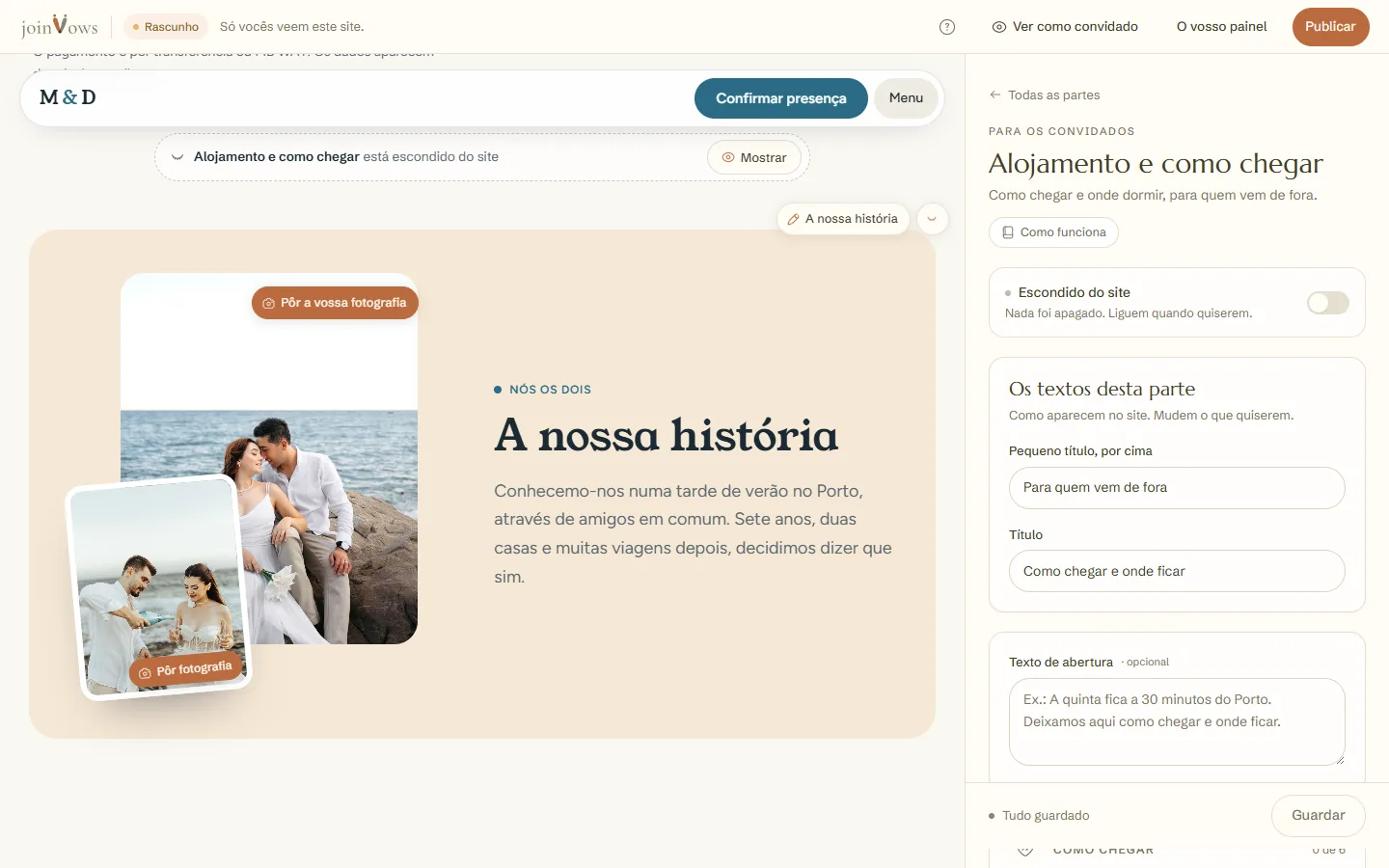1389x868 pixels.
Task: Click Pôr fotografia on the small photo
Action: [x=186, y=670]
